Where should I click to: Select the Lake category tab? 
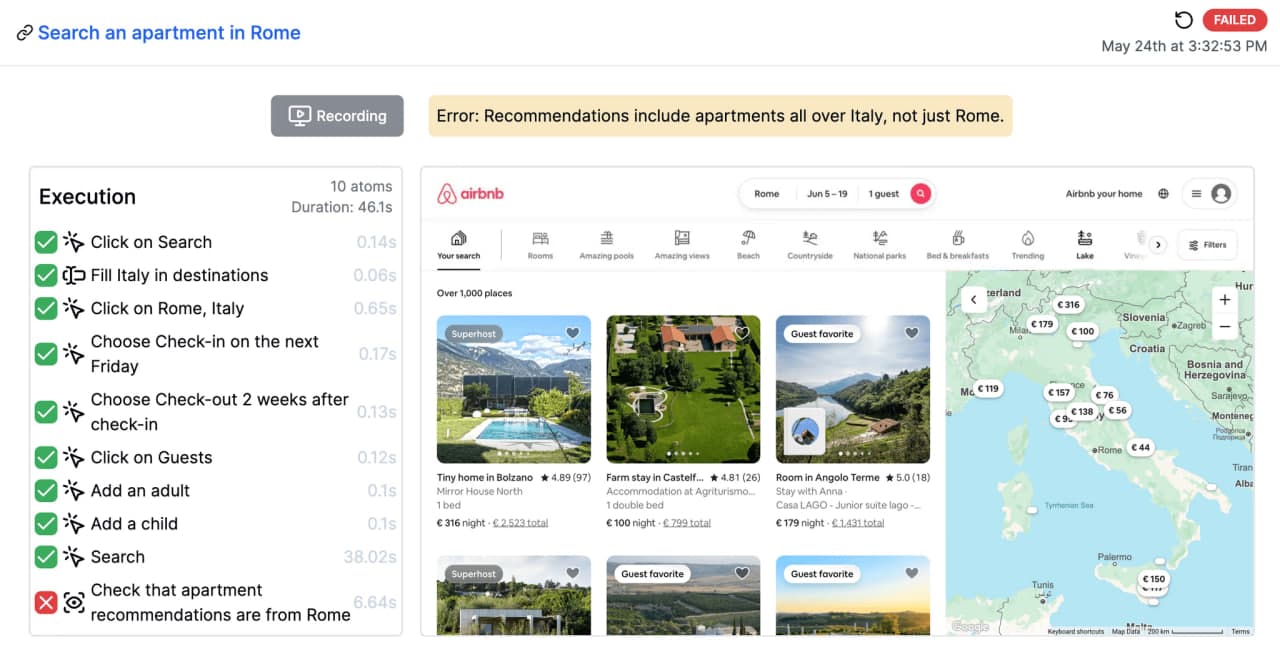[x=1085, y=245]
